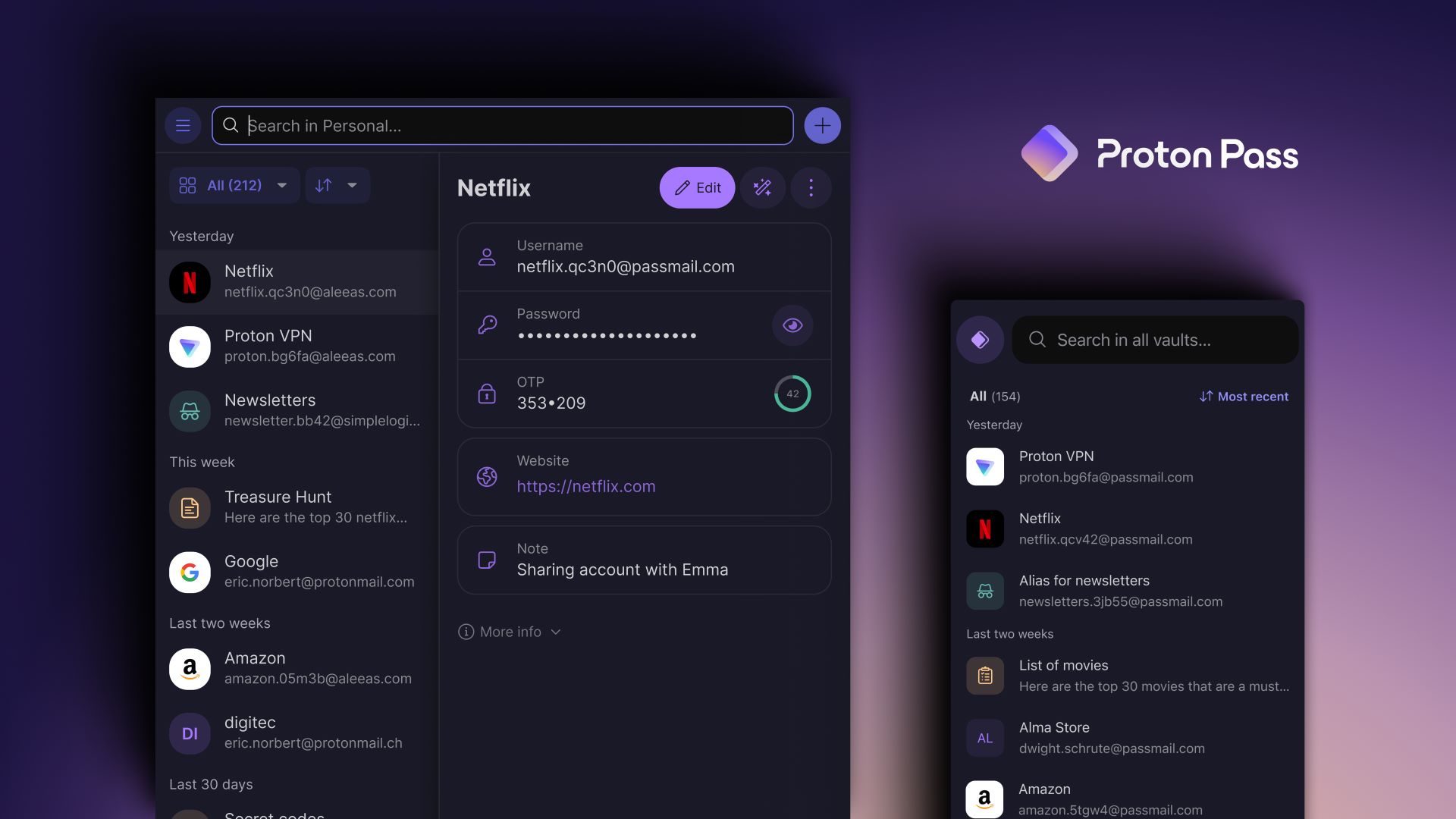
Task: Click the https://netflix.com website link
Action: (x=585, y=487)
